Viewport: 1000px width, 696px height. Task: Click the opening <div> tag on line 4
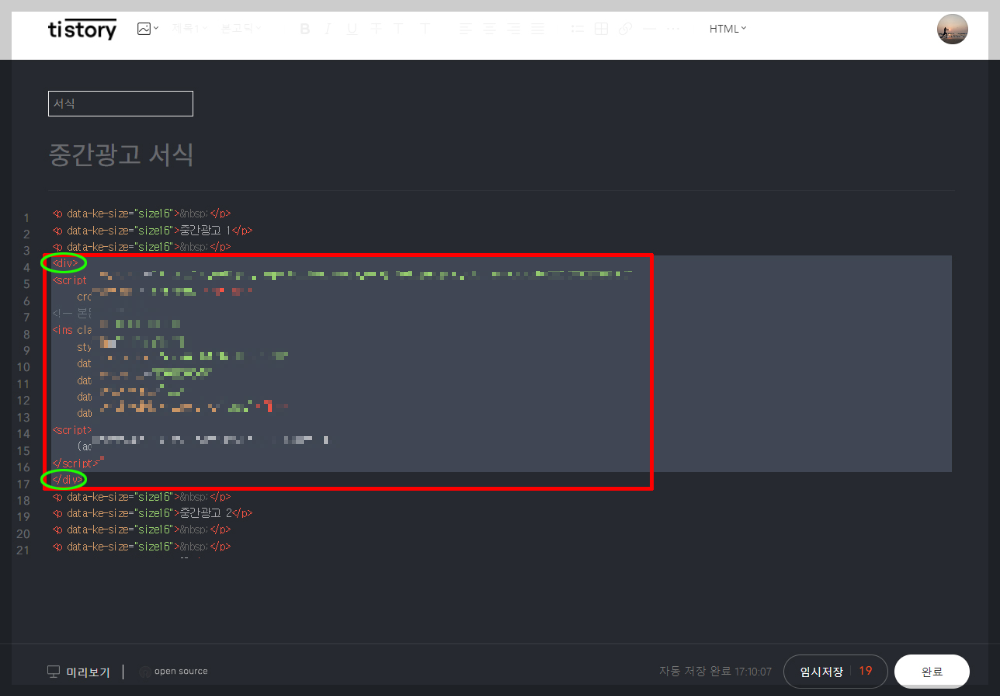pos(65,263)
